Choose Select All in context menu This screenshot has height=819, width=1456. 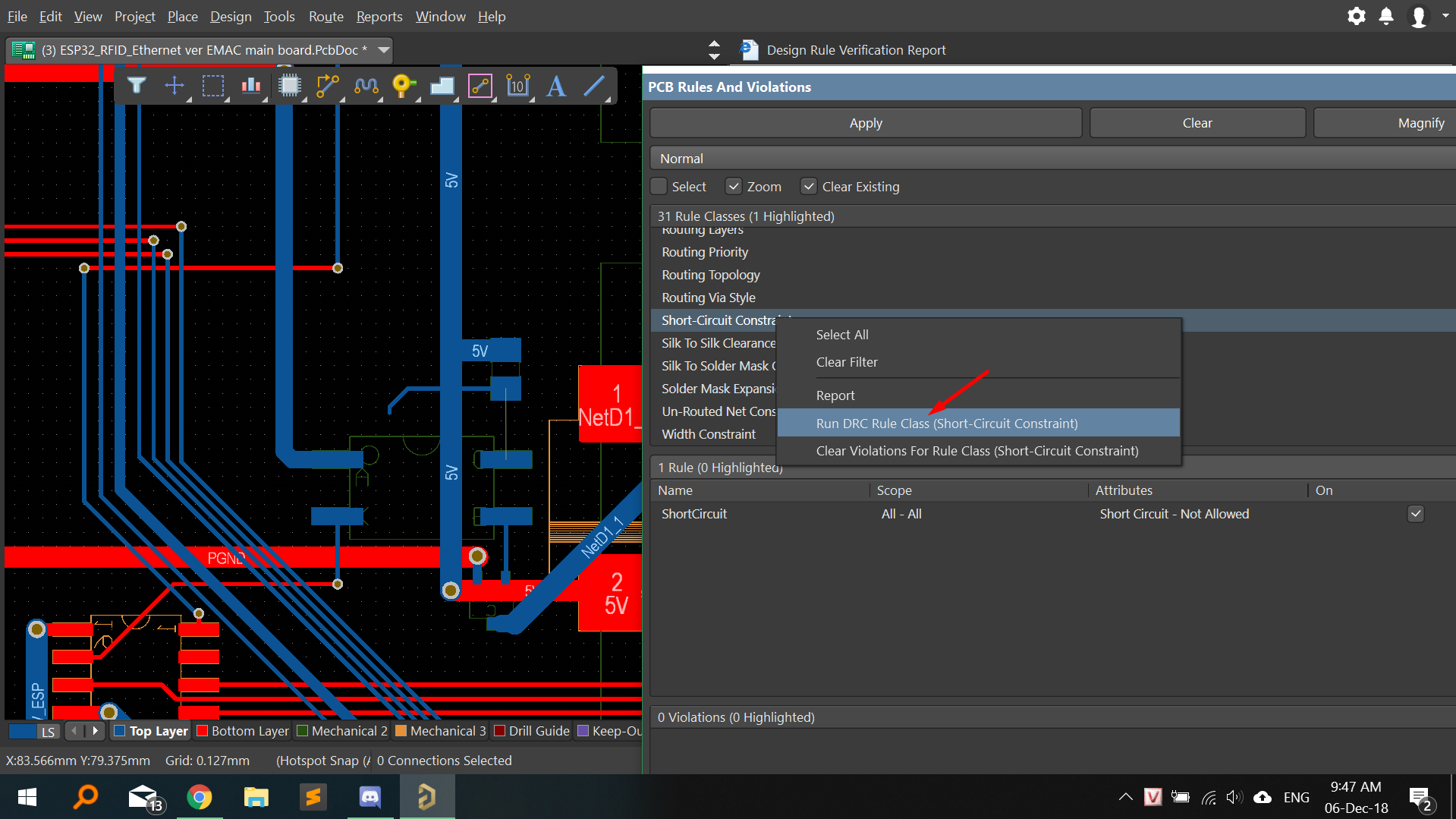coord(978,335)
